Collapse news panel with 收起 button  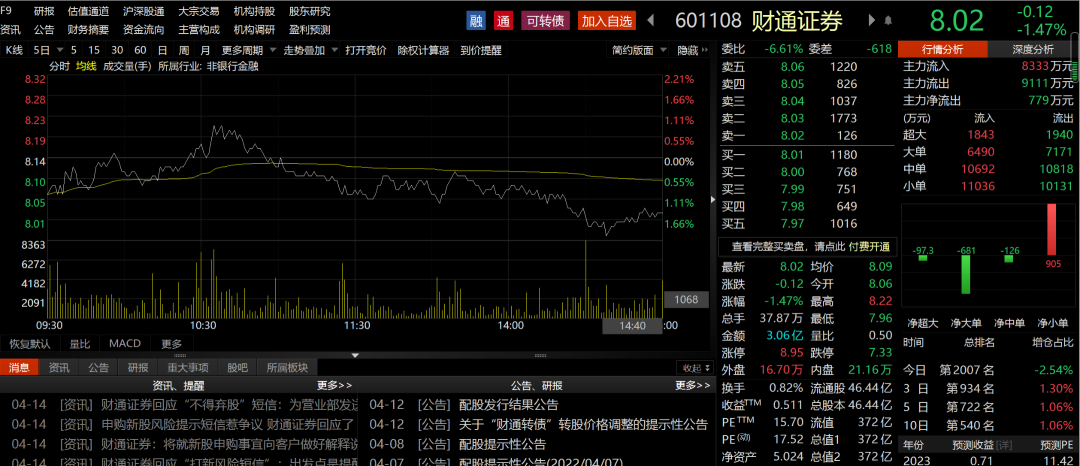click(x=693, y=368)
